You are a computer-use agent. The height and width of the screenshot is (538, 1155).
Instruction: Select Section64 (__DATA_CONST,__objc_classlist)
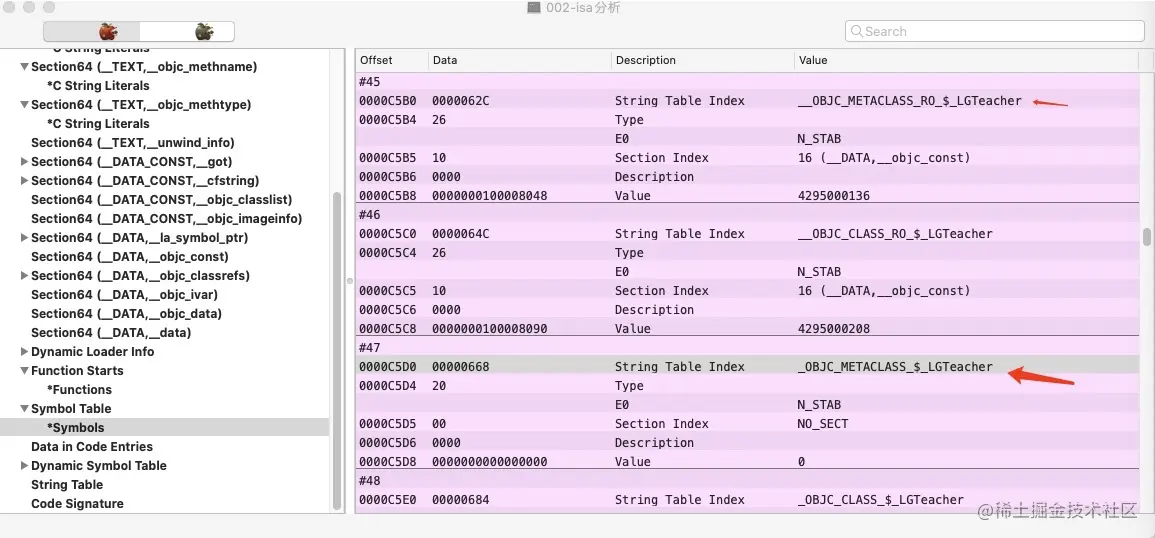pyautogui.click(x=161, y=200)
